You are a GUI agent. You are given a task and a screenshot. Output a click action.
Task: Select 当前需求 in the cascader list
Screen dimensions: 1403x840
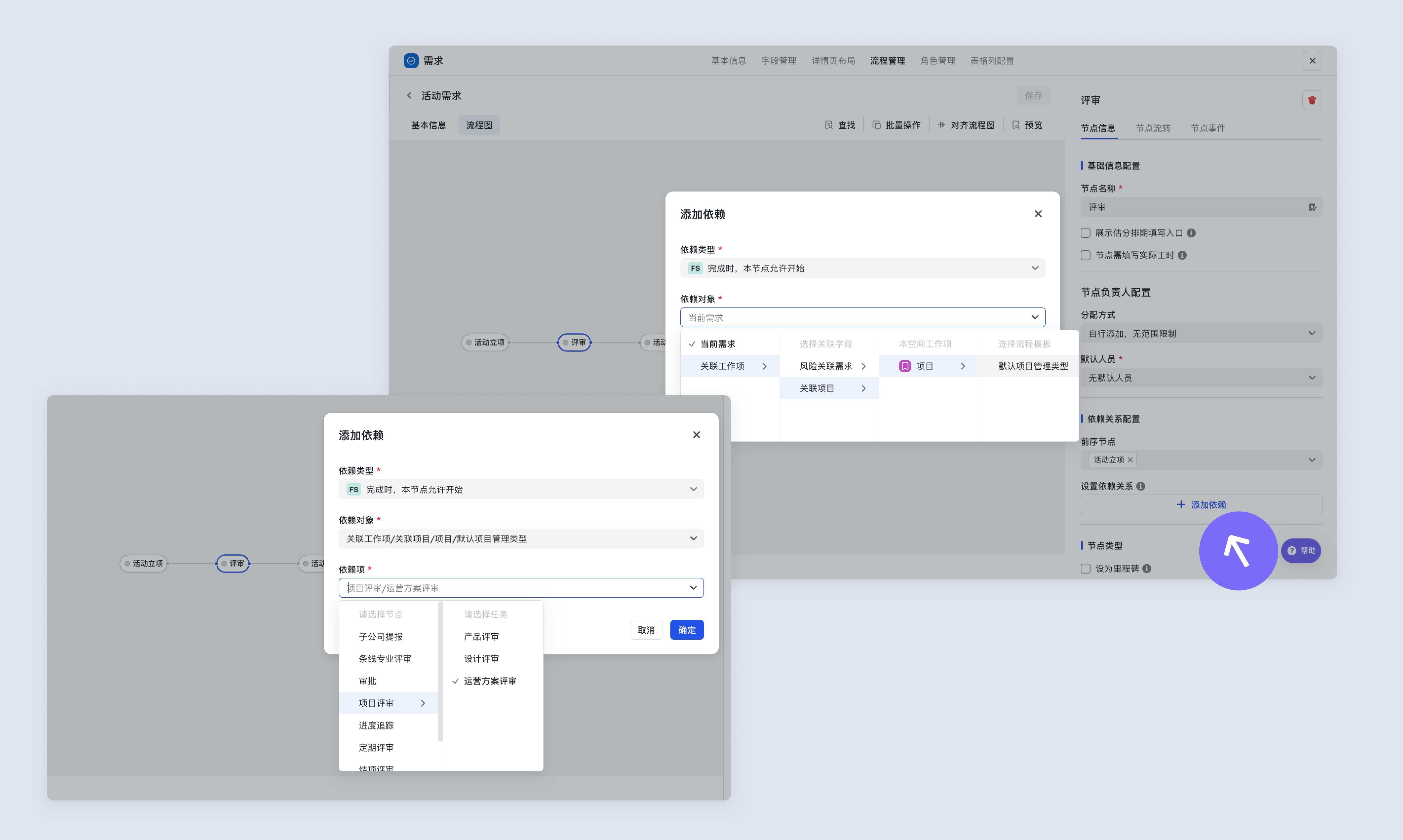click(x=730, y=344)
